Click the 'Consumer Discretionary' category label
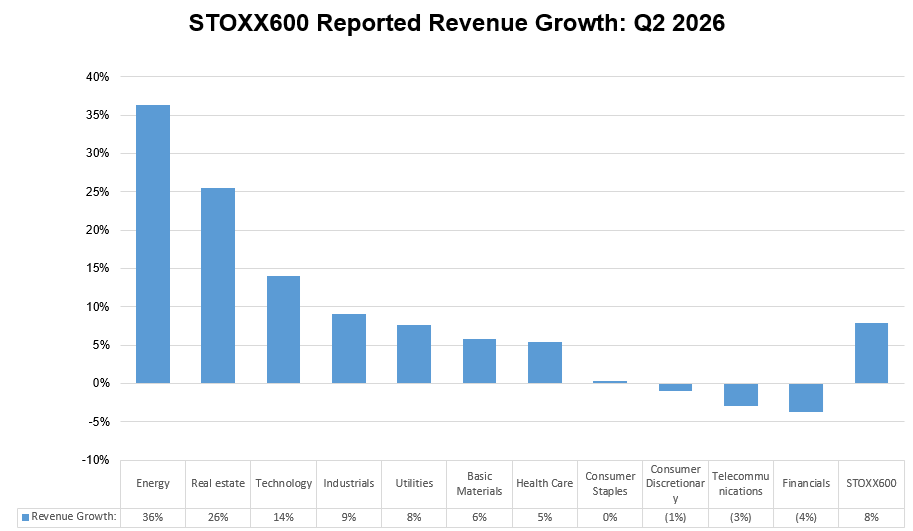This screenshot has height=531, width=913. [675, 483]
